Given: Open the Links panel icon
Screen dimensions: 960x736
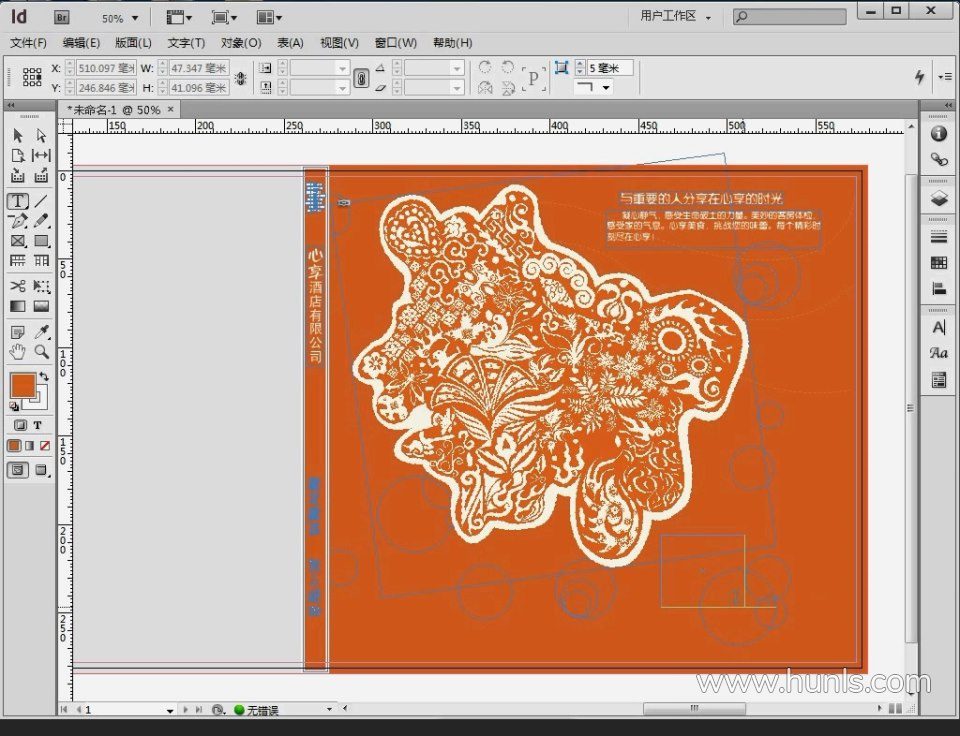Looking at the screenshot, I should click(x=938, y=159).
